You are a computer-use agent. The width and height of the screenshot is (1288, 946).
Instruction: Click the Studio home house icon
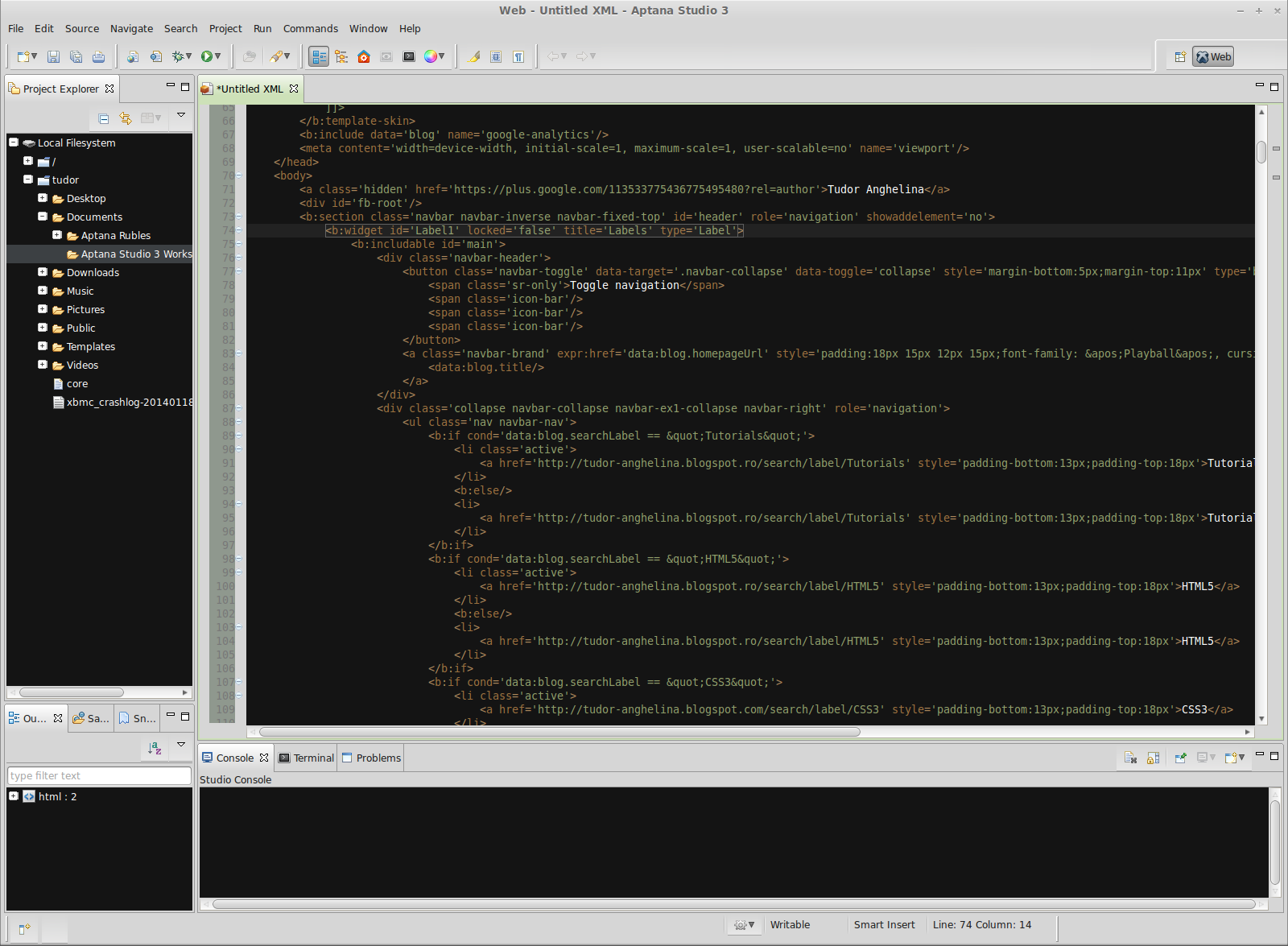tap(364, 56)
